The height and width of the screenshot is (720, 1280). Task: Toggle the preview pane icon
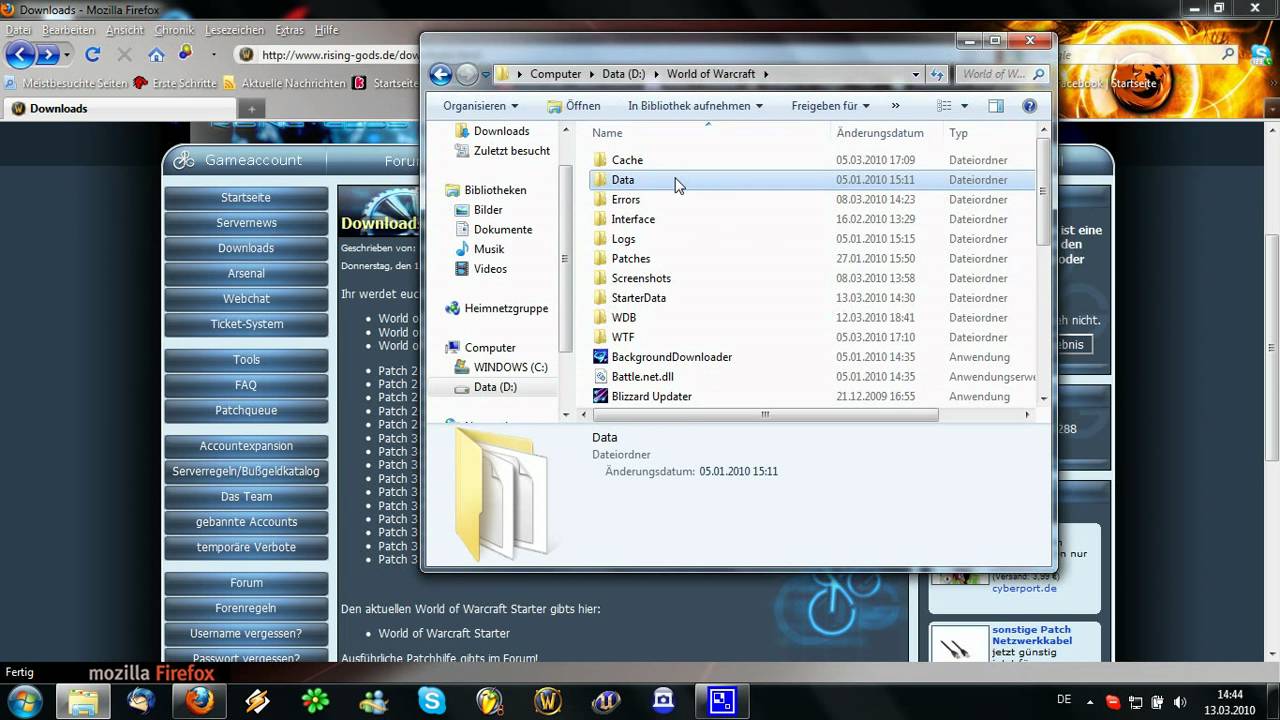[x=996, y=105]
